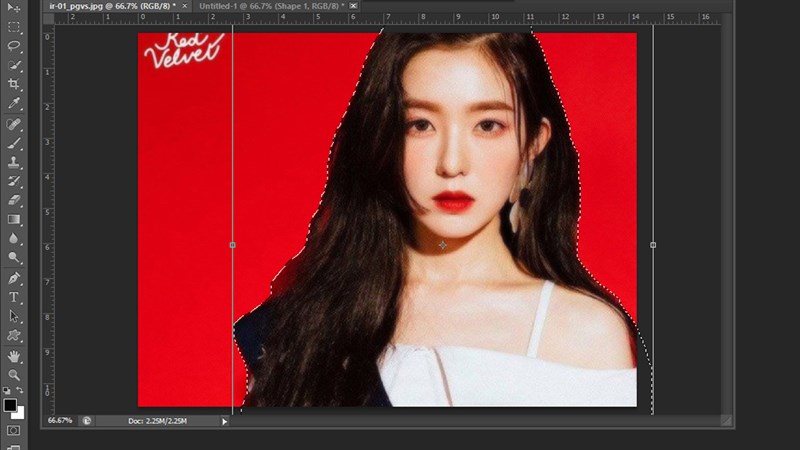Change the screen mode

coord(14,447)
